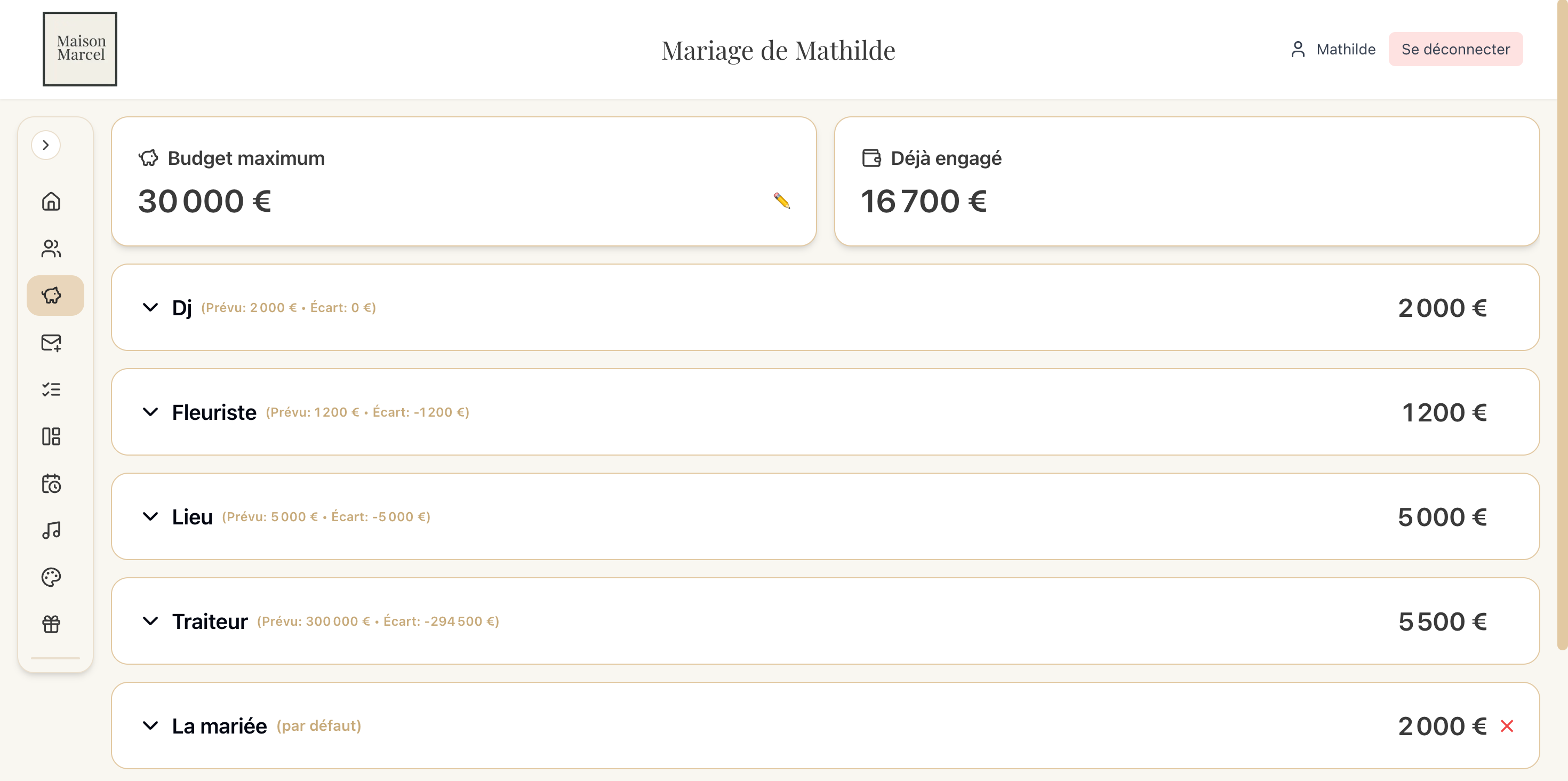Click the Se déconnecter button
The width and height of the screenshot is (1568, 781).
pos(1455,49)
